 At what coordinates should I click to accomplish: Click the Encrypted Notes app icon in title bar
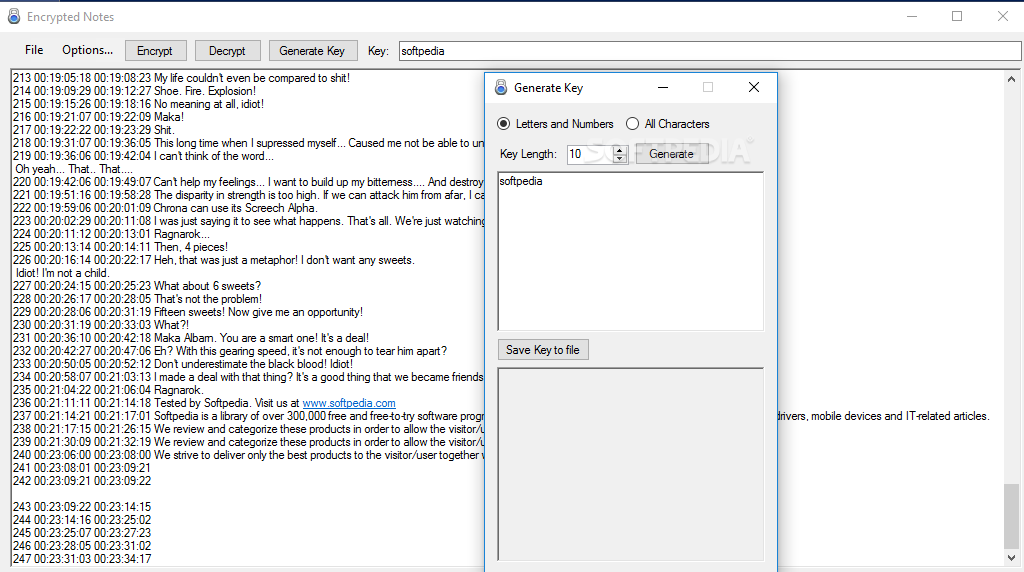[x=14, y=16]
